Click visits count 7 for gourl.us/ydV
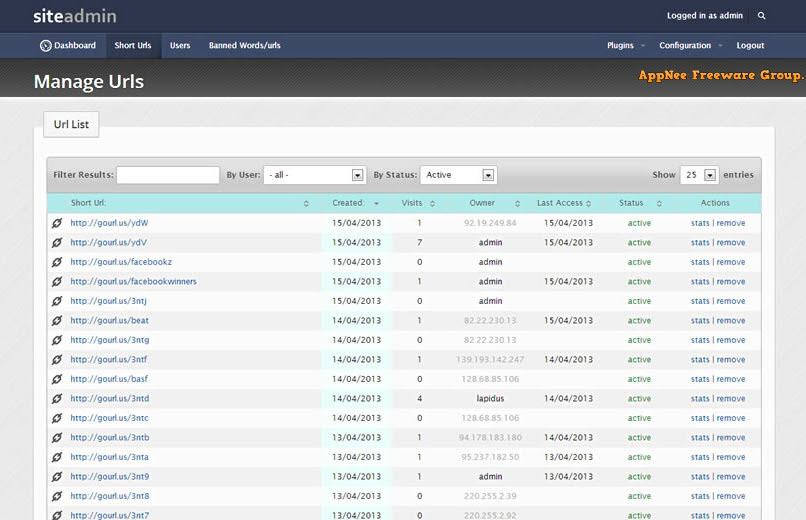The image size is (806, 520). 419,243
